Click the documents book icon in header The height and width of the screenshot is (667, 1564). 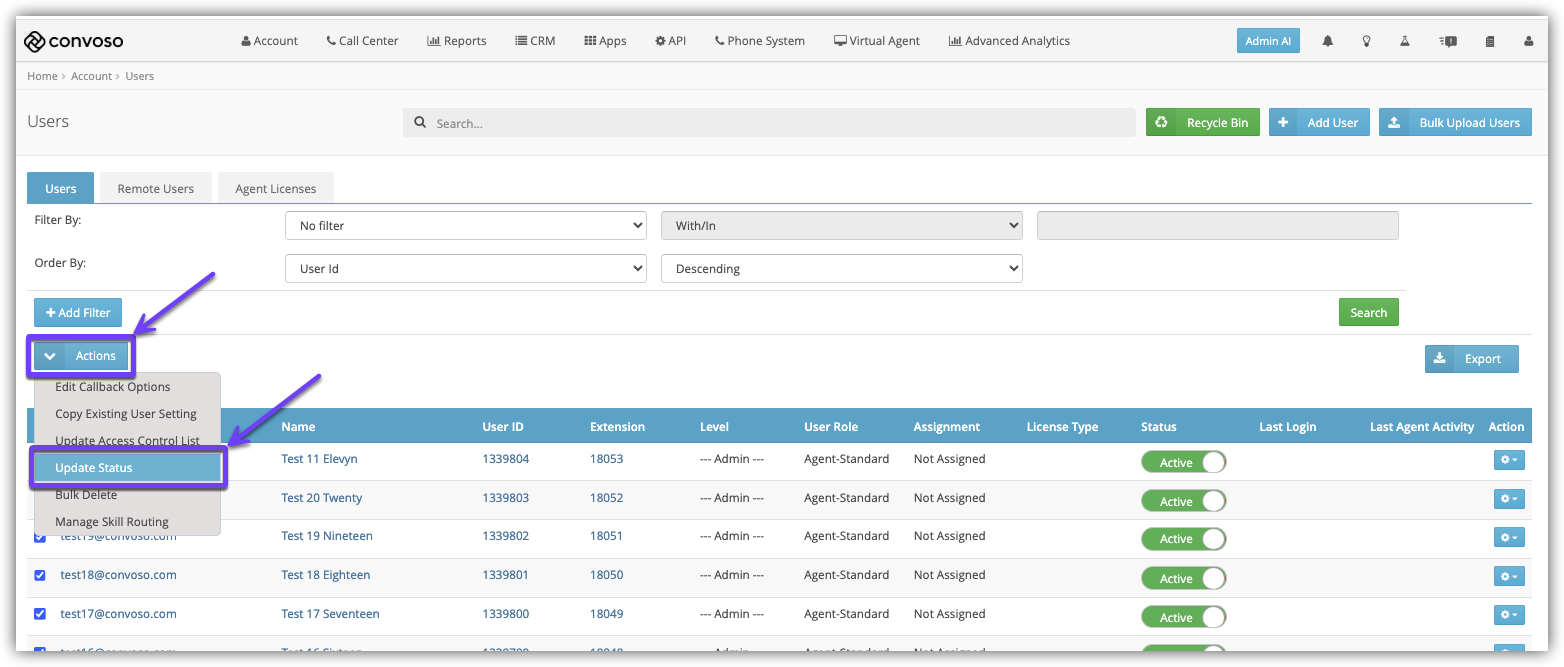click(1490, 41)
